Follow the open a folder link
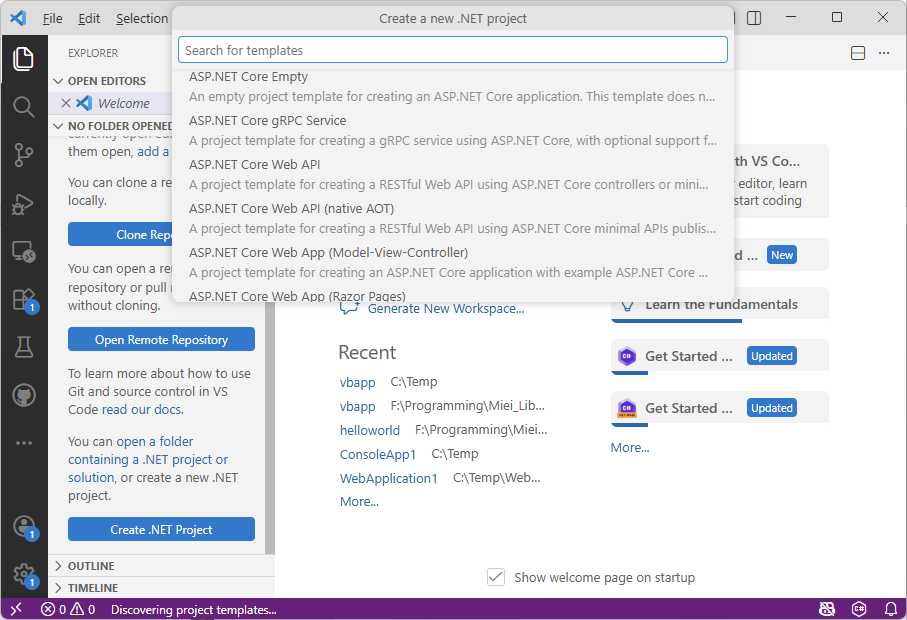The width and height of the screenshot is (907, 620). click(154, 442)
